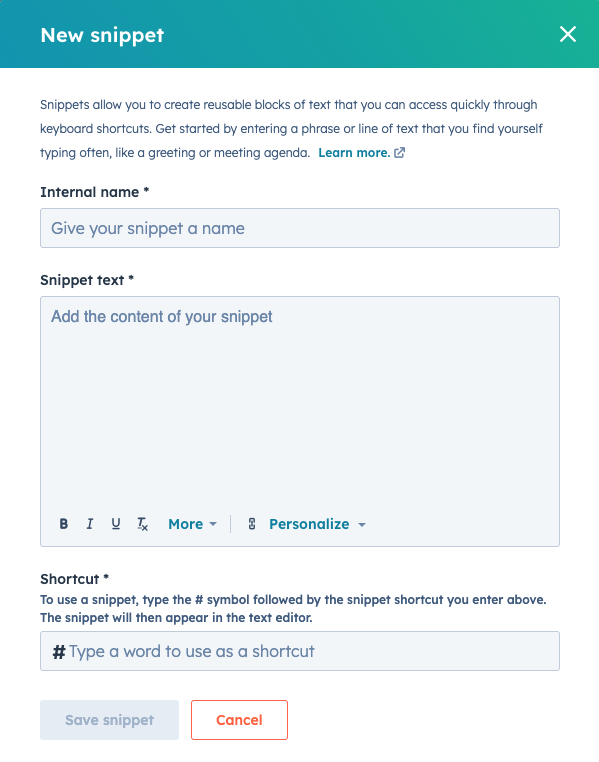
Task: Underline the selected snippet text
Action: [116, 524]
